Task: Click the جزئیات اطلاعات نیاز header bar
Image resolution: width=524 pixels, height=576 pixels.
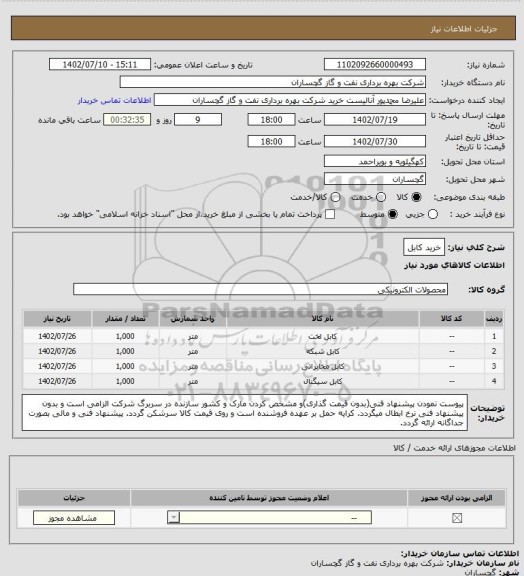Action: 263,28
